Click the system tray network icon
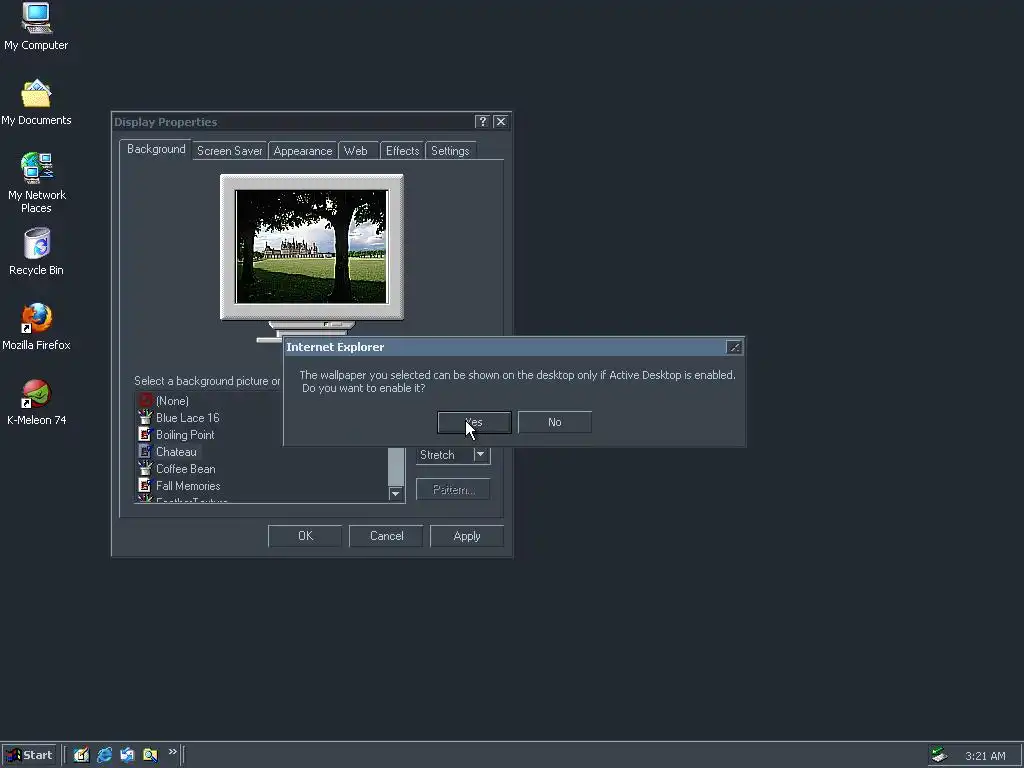The width and height of the screenshot is (1024, 768). [939, 755]
